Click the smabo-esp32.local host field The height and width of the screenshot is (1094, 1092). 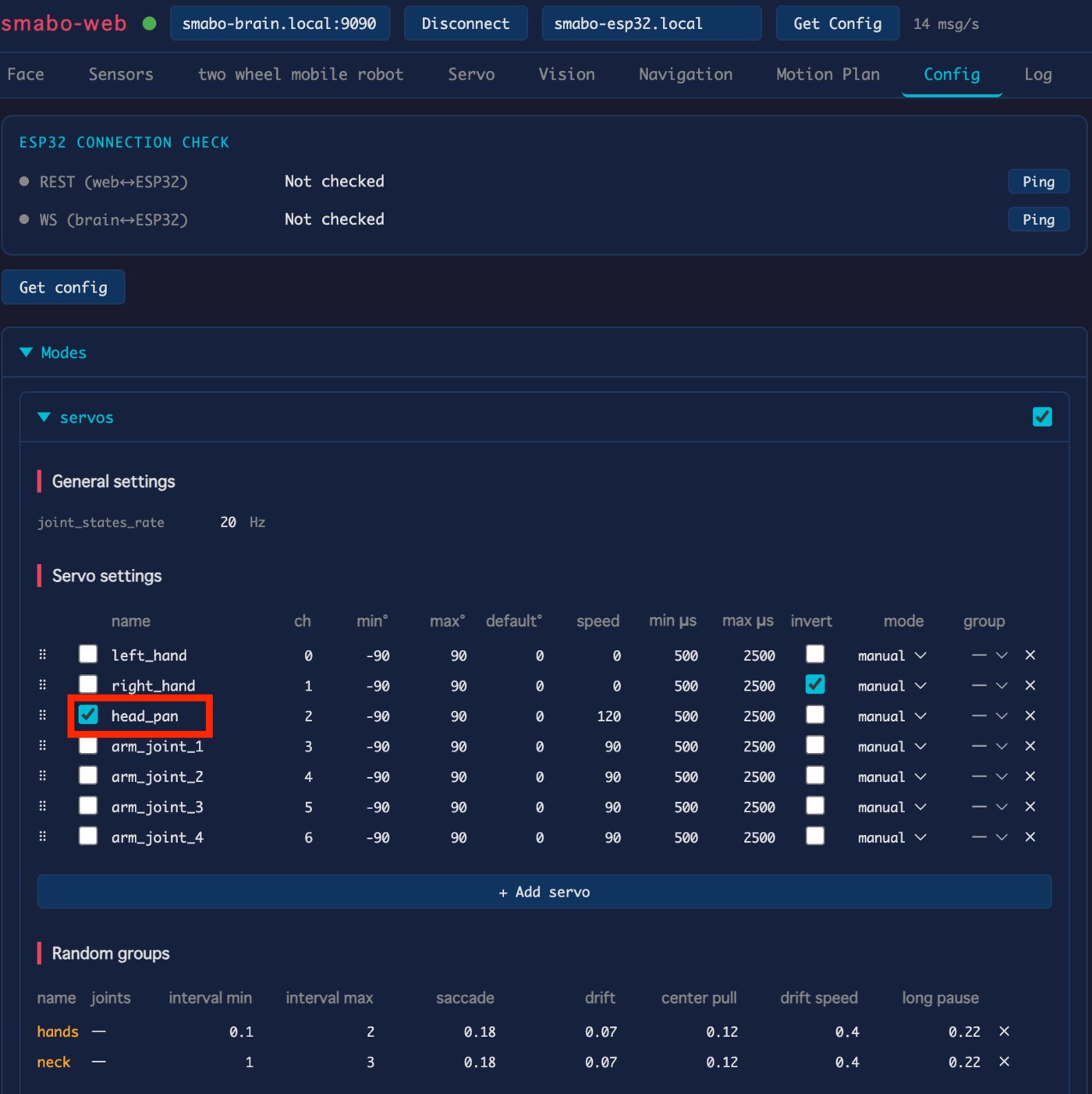coord(651,23)
